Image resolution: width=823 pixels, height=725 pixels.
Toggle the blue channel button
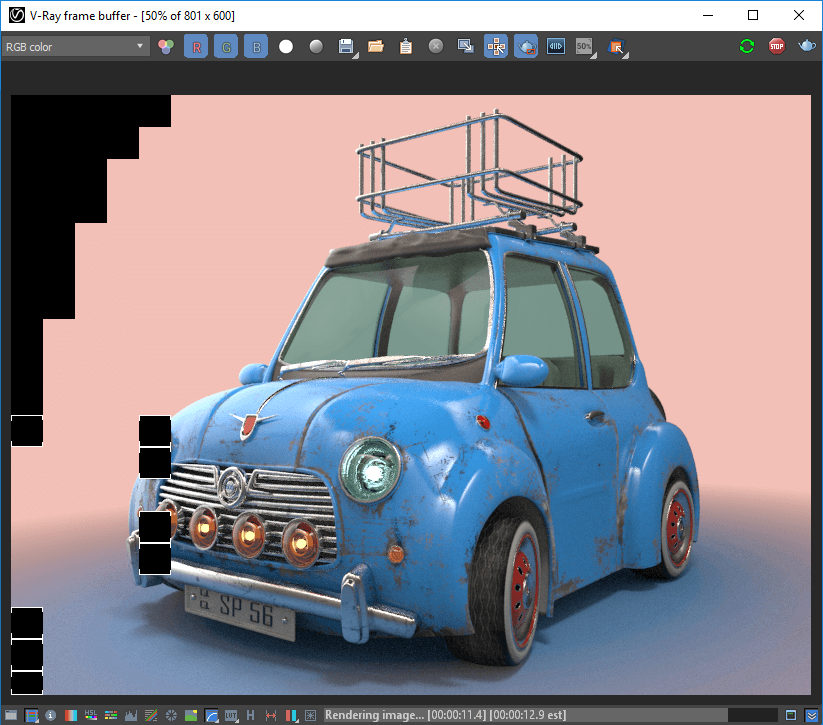[256, 47]
